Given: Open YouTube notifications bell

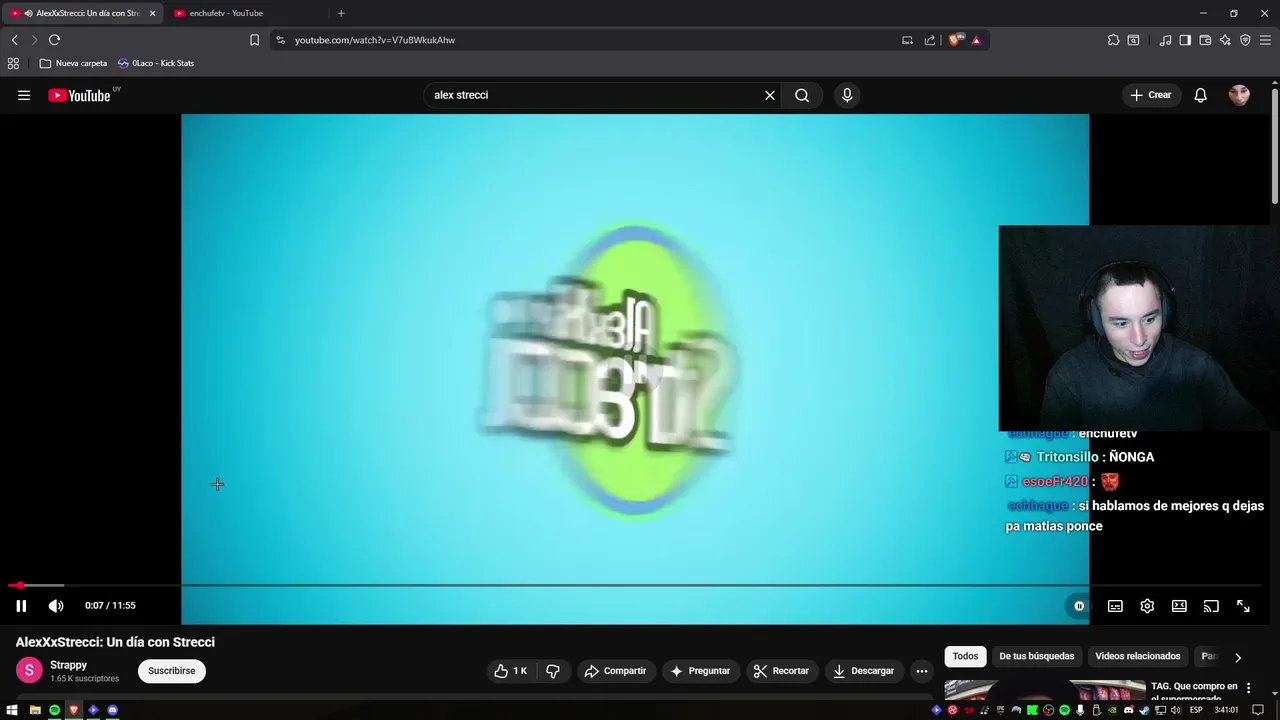Looking at the screenshot, I should point(1201,95).
